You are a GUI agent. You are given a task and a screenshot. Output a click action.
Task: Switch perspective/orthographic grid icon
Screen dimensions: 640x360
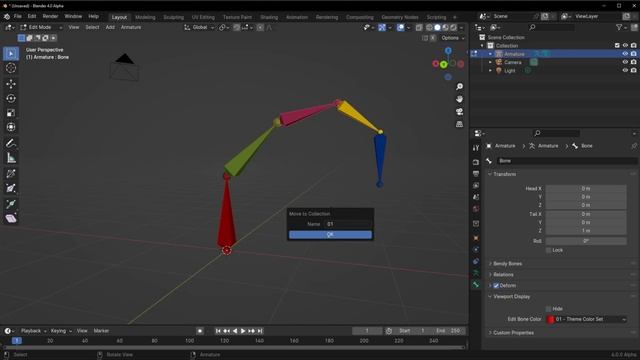[x=460, y=124]
